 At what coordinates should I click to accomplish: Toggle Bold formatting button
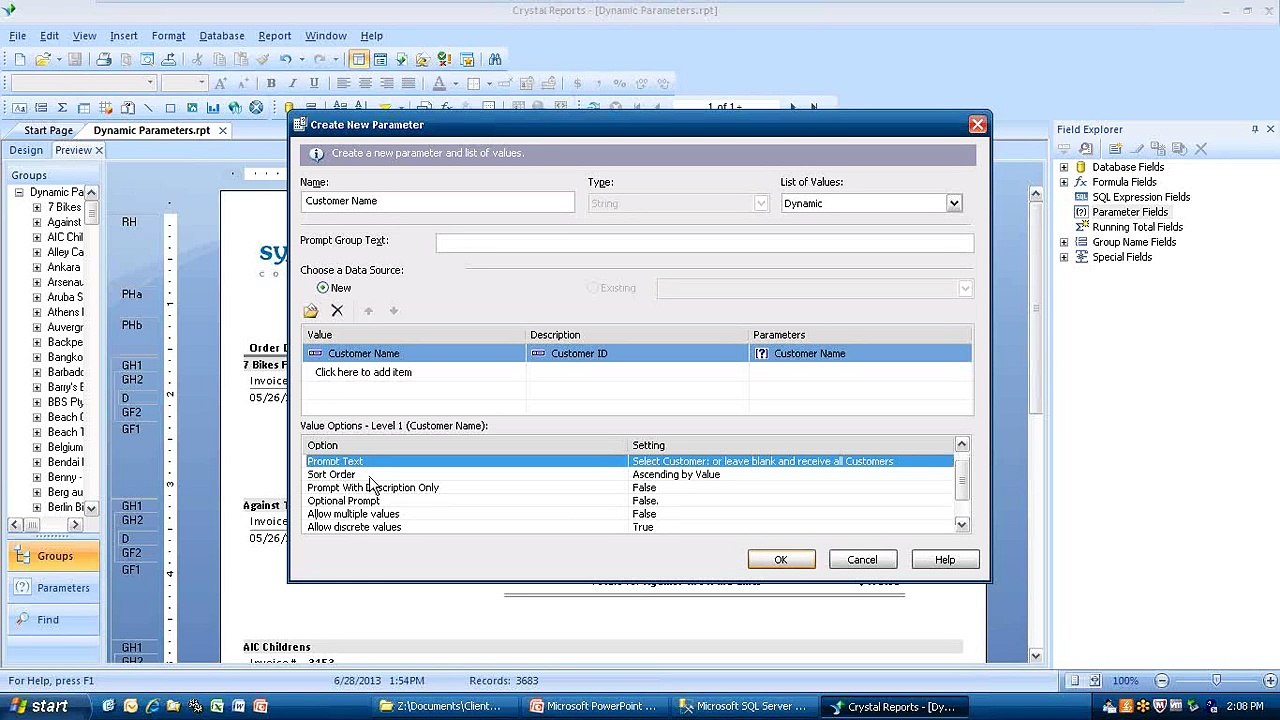(x=271, y=83)
